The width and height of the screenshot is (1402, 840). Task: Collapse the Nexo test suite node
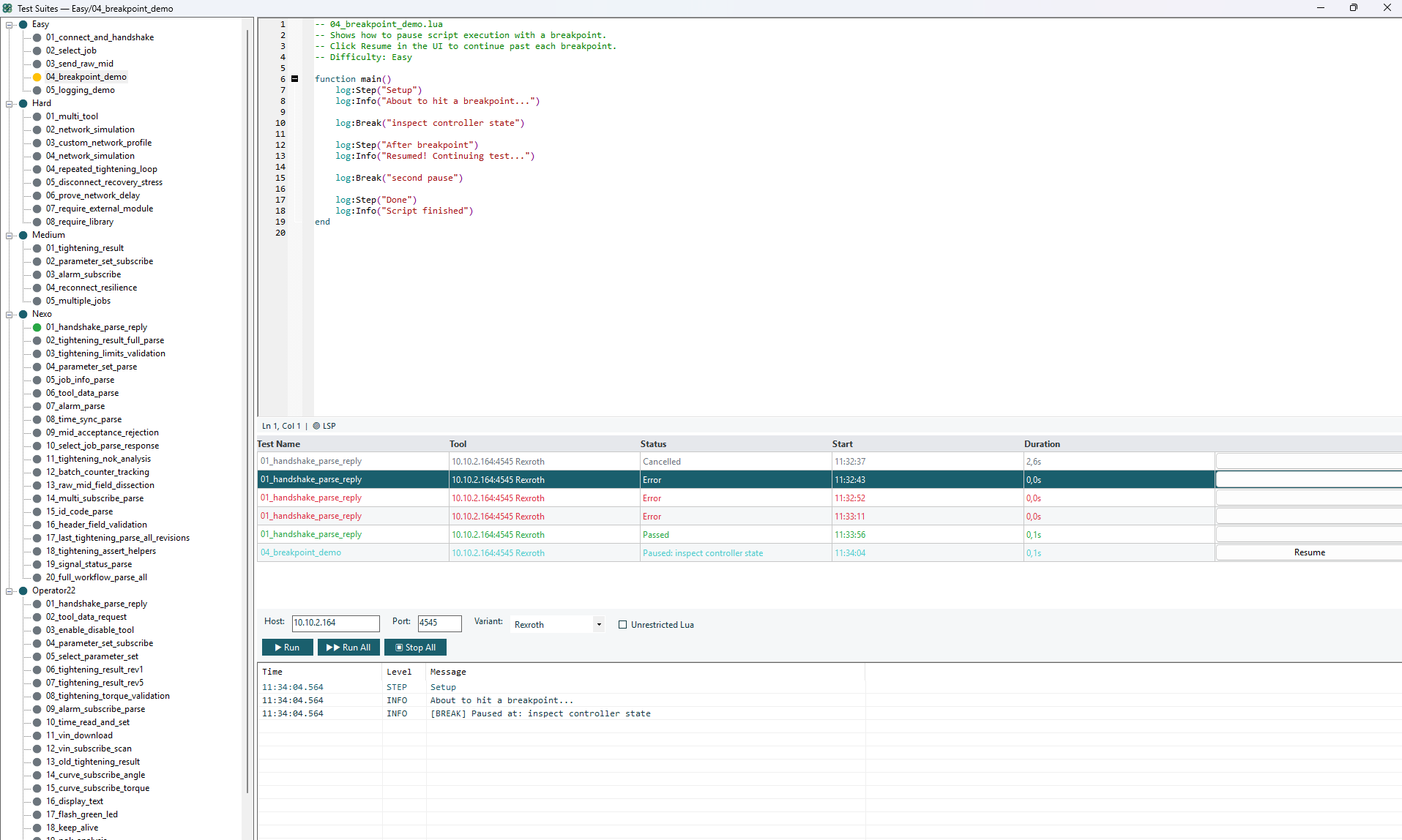10,314
